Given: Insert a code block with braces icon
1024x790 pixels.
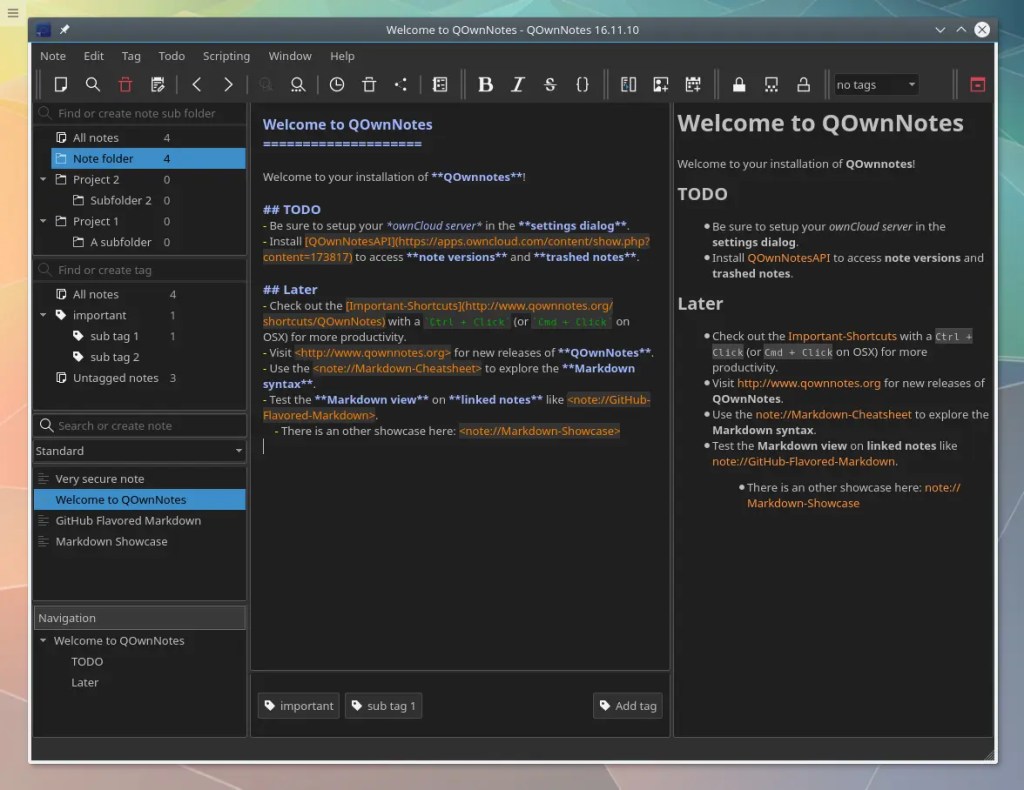Looking at the screenshot, I should (x=582, y=85).
